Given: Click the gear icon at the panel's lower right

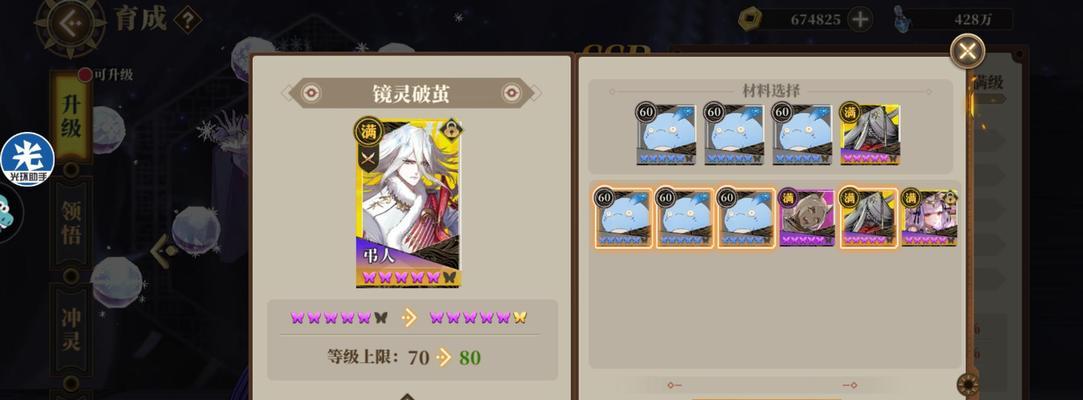Looking at the screenshot, I should 968,383.
